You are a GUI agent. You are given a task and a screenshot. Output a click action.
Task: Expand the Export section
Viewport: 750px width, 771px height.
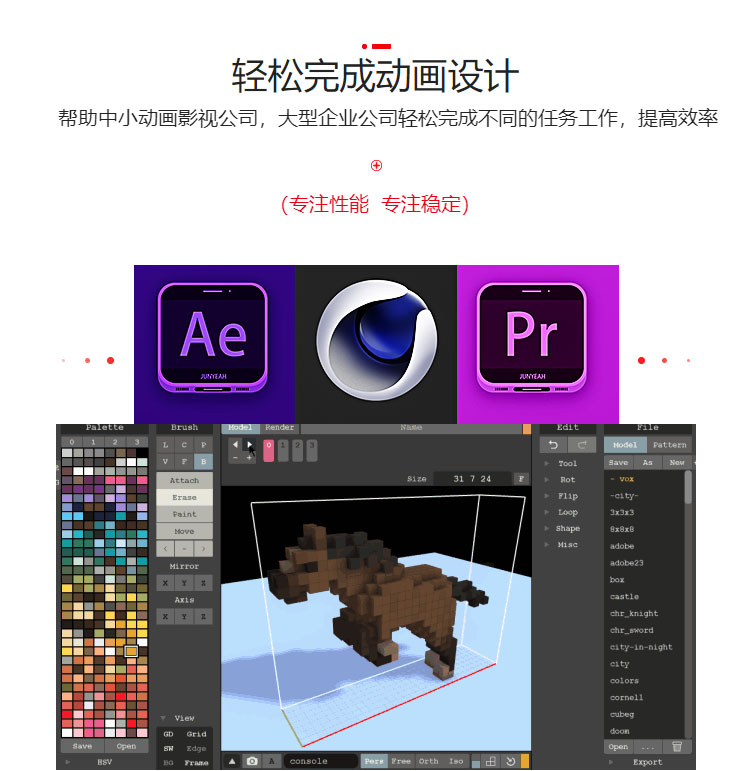point(647,762)
